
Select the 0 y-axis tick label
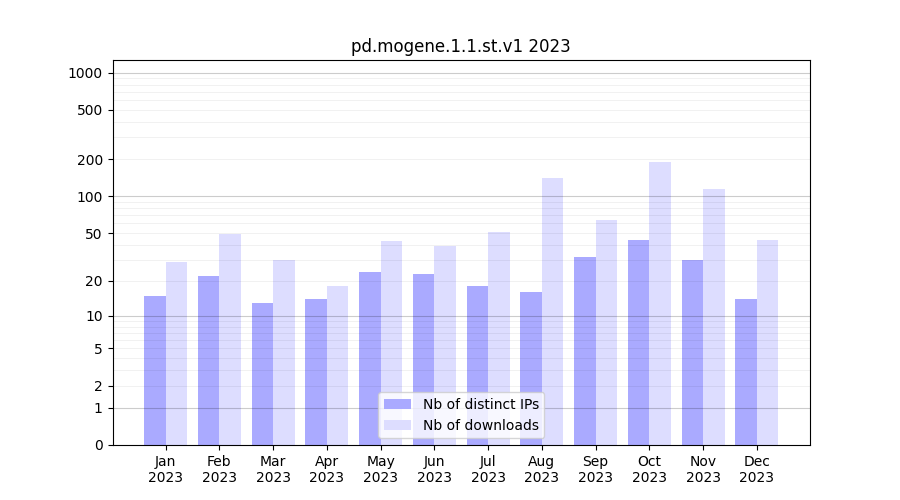click(x=98, y=445)
